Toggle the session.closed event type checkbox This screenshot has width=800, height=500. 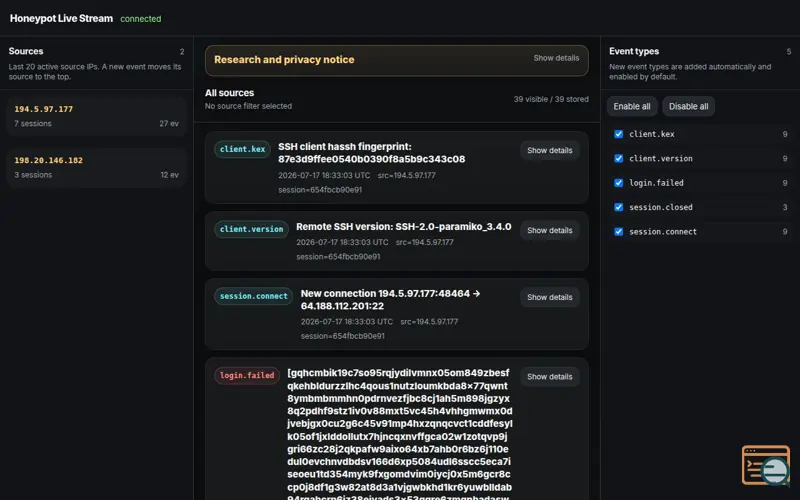[x=618, y=207]
